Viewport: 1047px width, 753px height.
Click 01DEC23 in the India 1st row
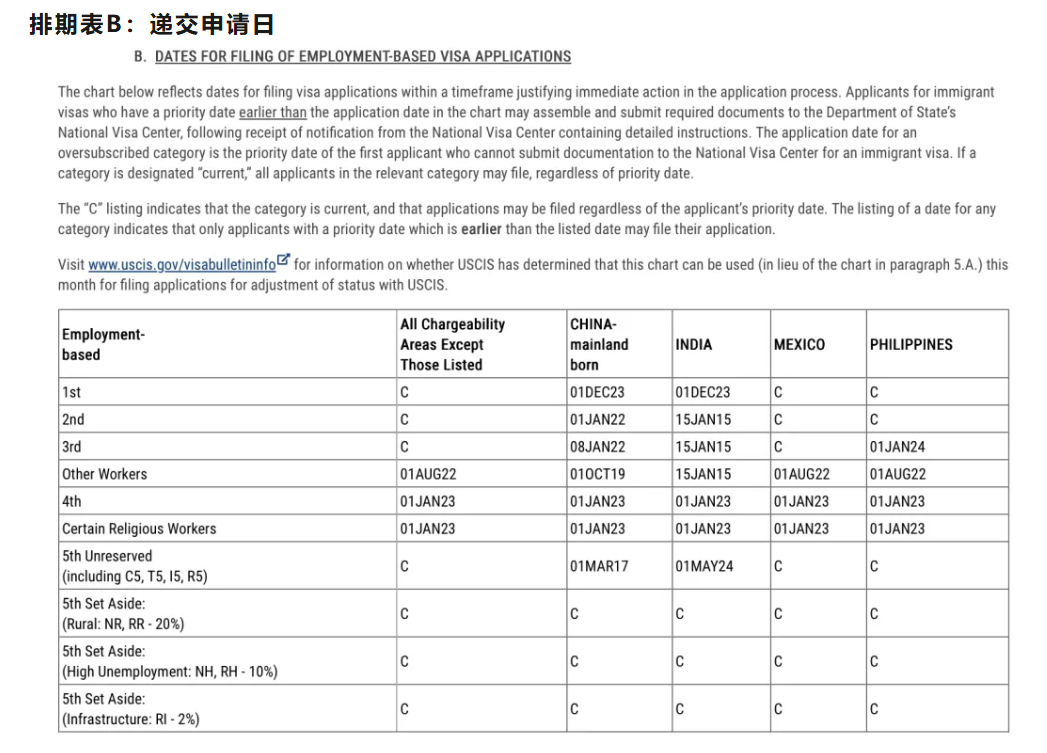[x=702, y=393]
